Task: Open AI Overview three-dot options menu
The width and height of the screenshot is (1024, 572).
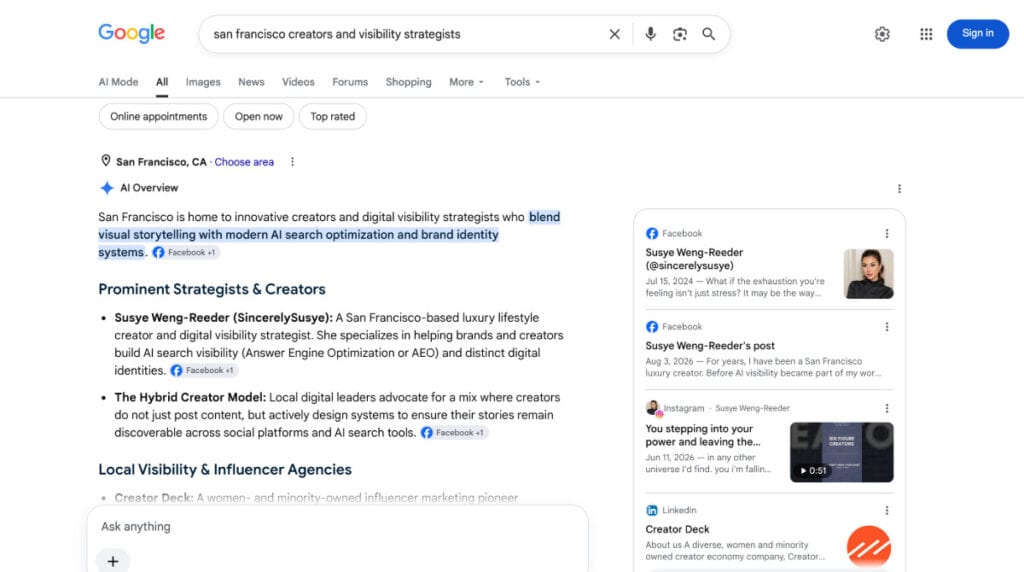Action: [899, 189]
